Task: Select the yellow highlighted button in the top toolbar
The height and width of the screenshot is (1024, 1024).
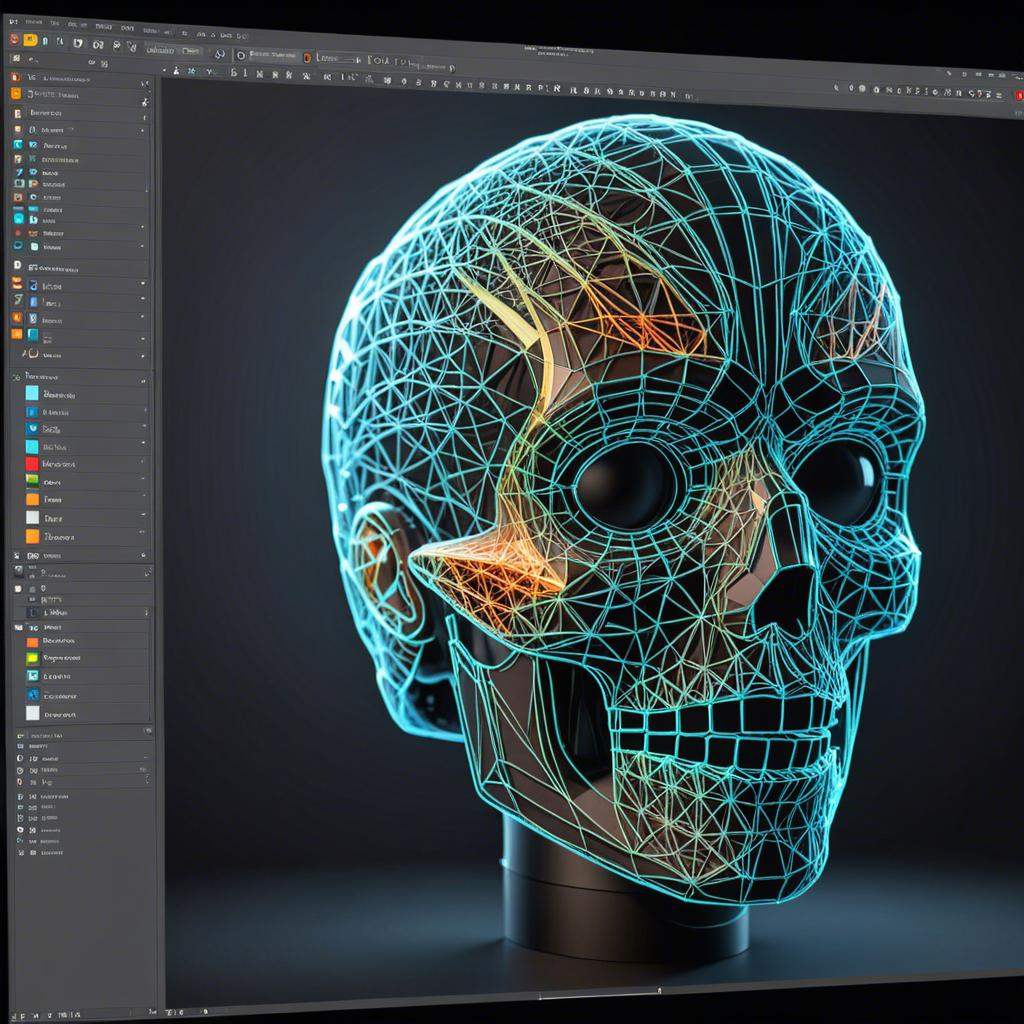Action: [30, 40]
